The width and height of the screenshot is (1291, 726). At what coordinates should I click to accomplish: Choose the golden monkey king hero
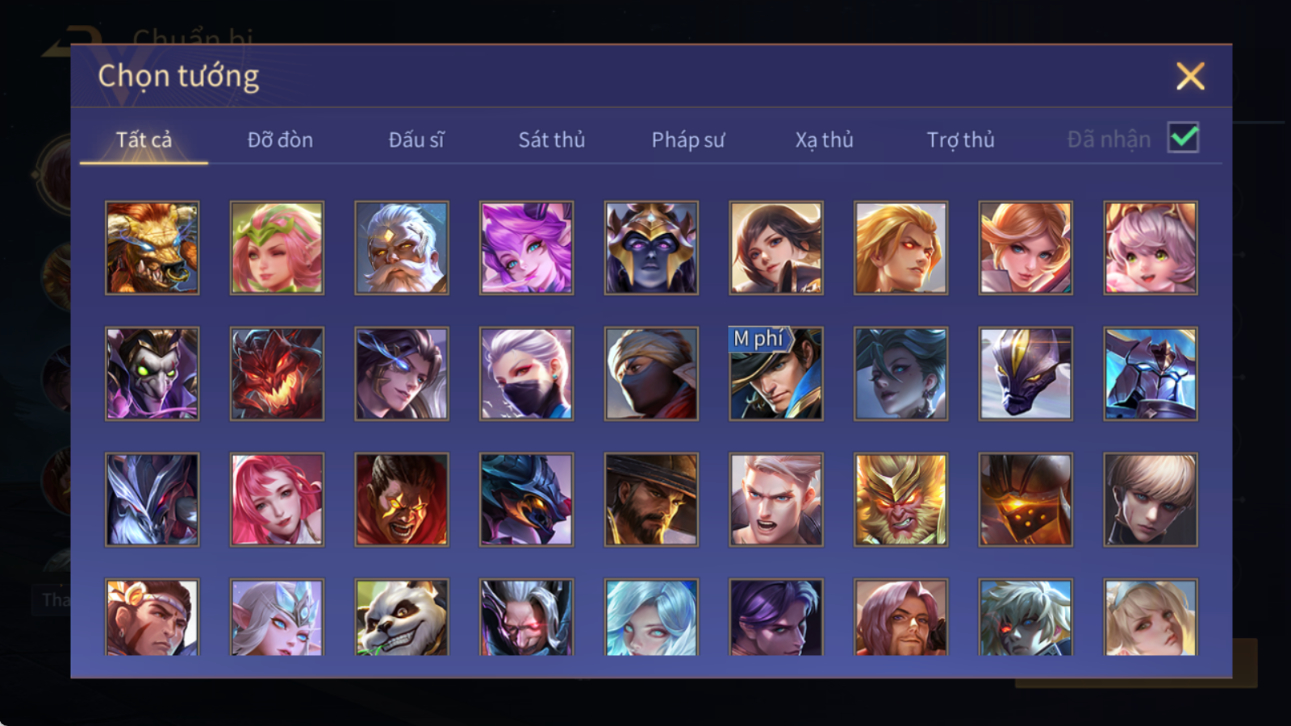(900, 499)
